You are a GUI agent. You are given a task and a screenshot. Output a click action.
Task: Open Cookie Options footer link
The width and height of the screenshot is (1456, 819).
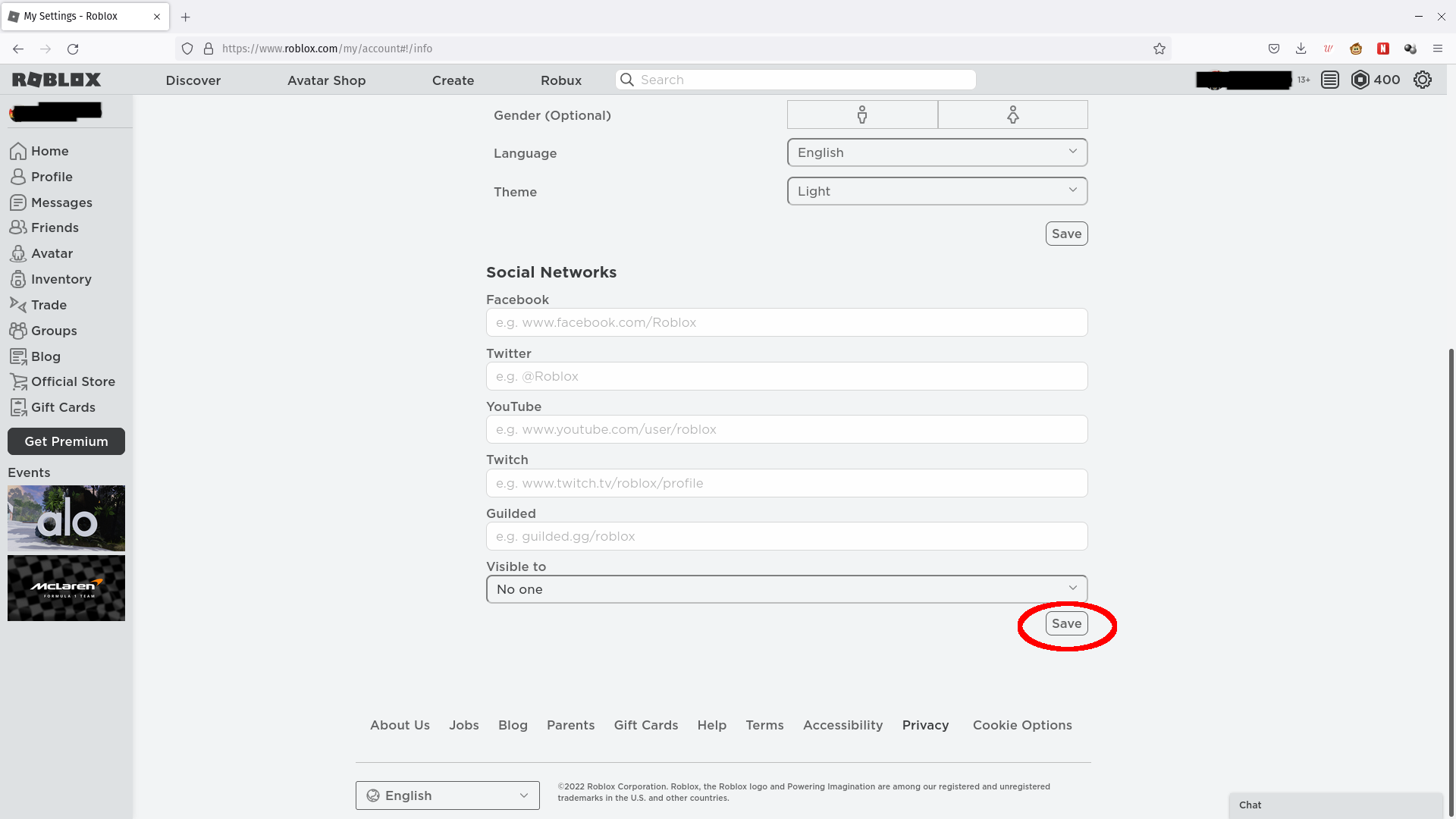pos(1022,725)
